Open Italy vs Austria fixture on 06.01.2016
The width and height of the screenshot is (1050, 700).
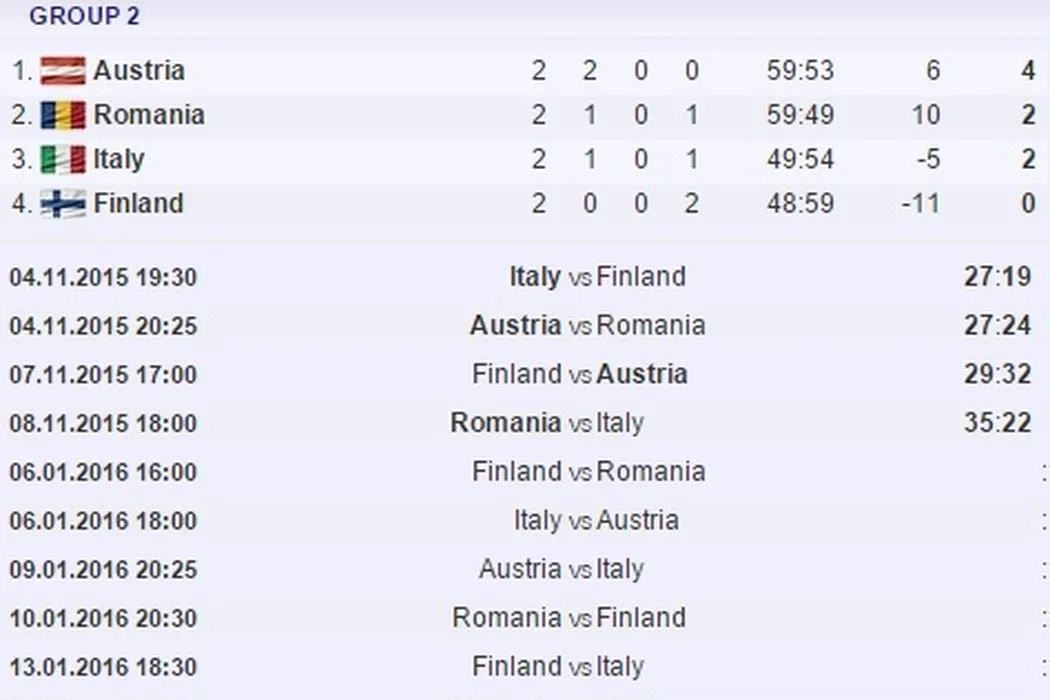coord(596,520)
